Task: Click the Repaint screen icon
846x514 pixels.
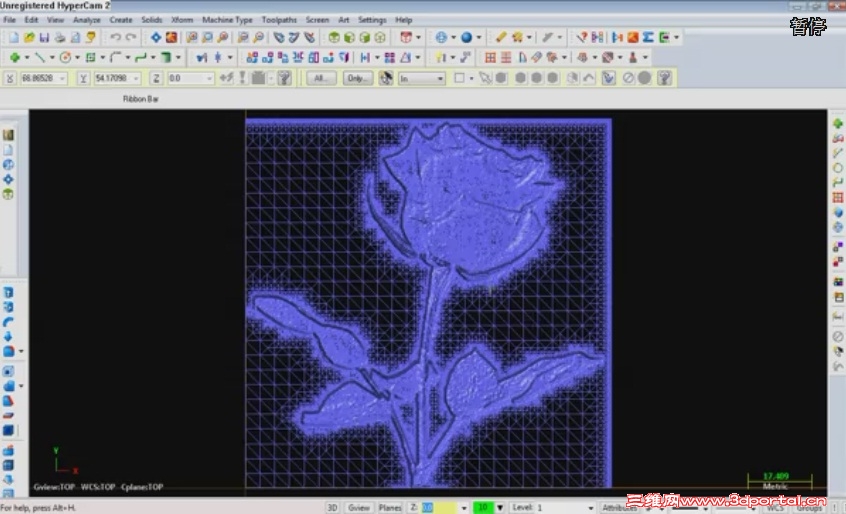Action: click(x=171, y=37)
